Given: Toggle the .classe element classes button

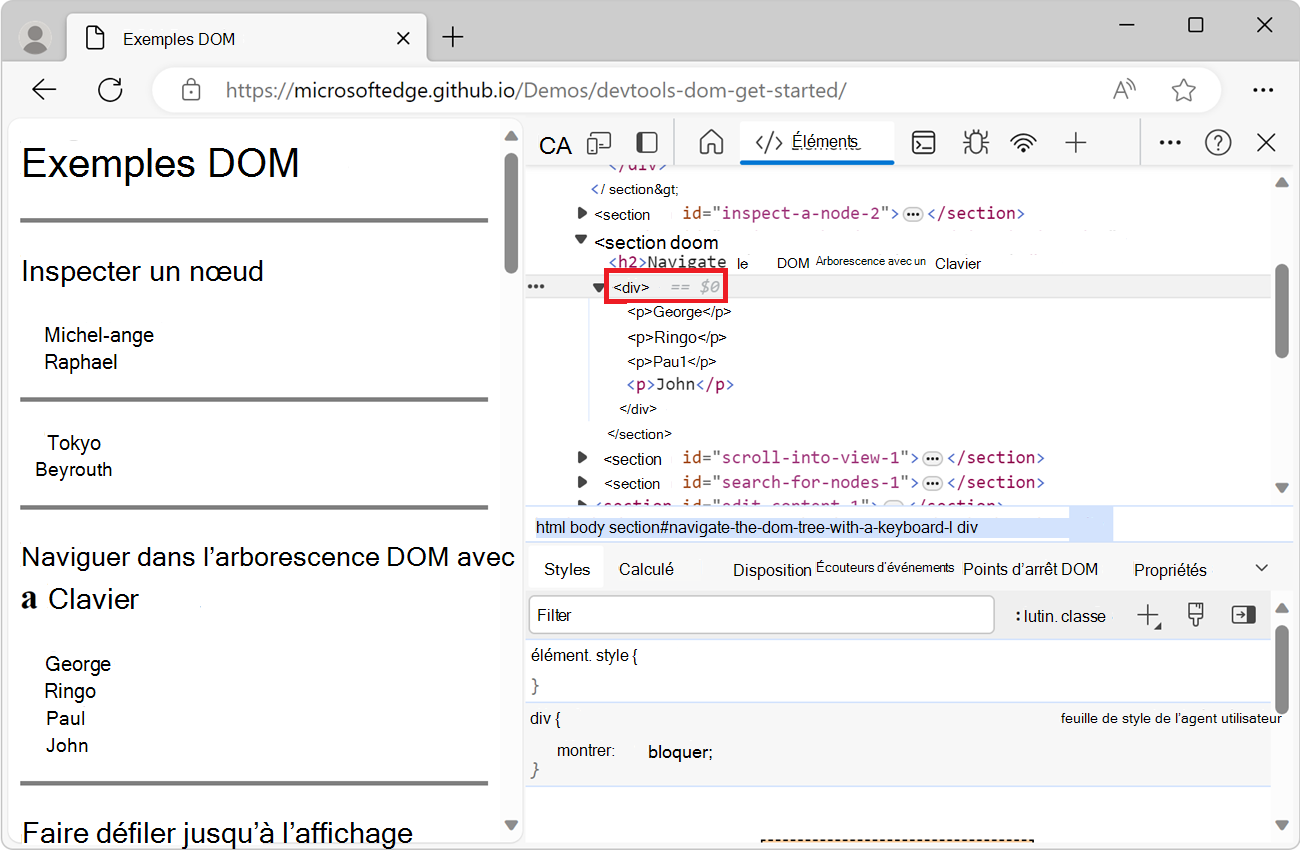Looking at the screenshot, I should pos(1083,616).
